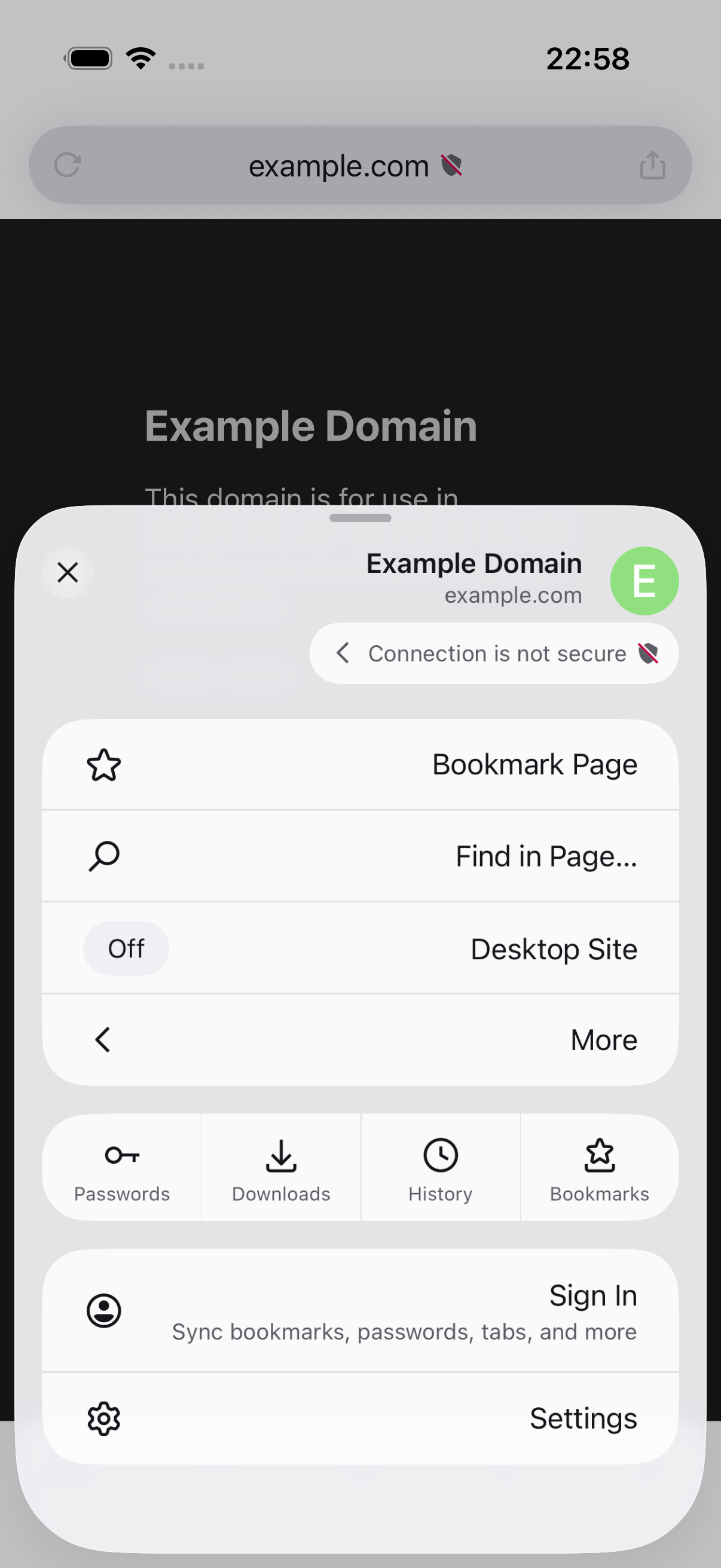Open Downloads arrow icon

(x=281, y=1155)
